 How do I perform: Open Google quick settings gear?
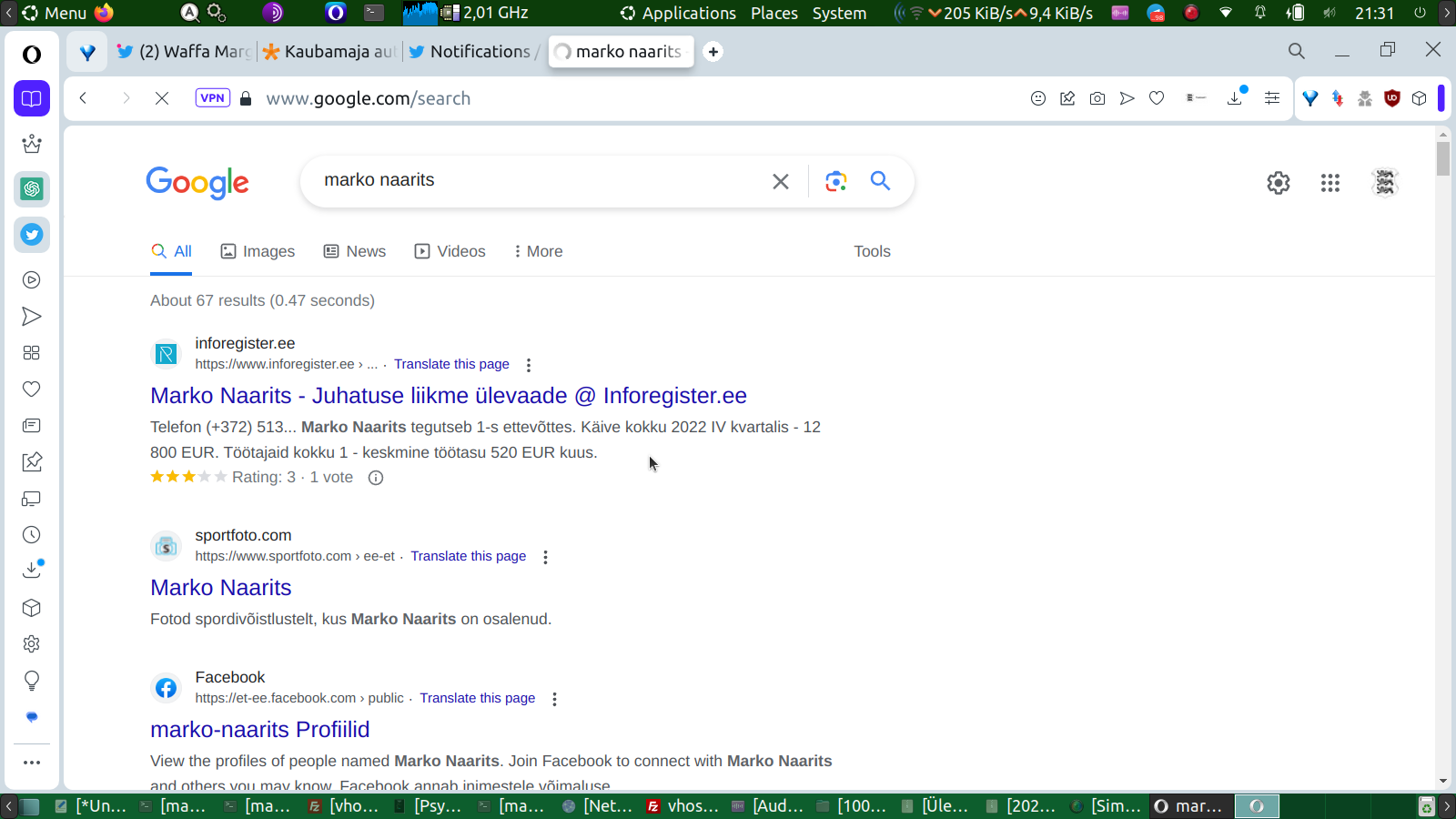click(x=1279, y=183)
